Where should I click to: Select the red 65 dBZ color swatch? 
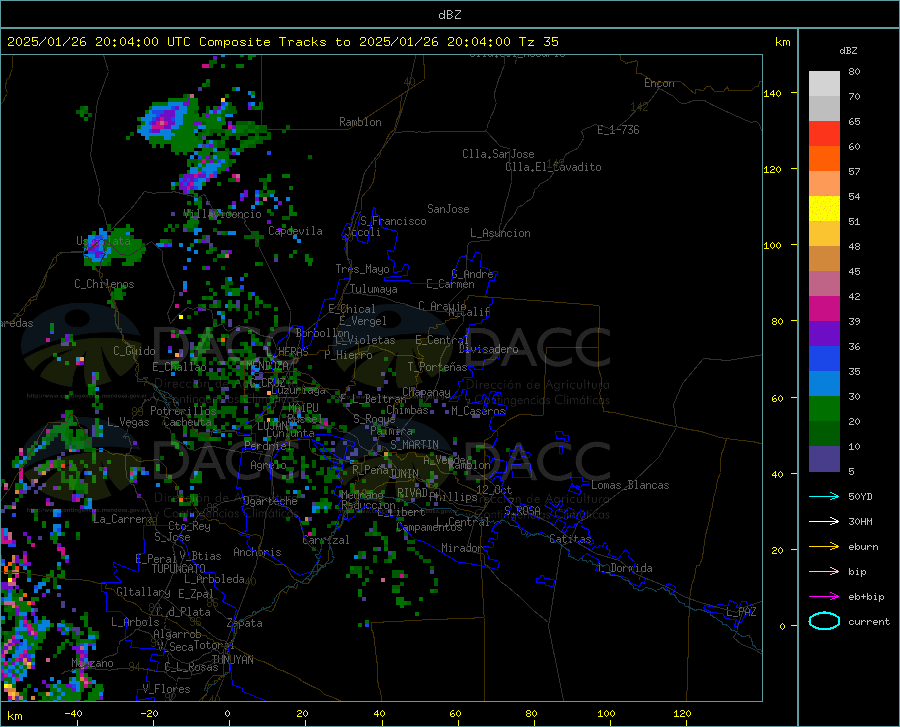pos(824,134)
